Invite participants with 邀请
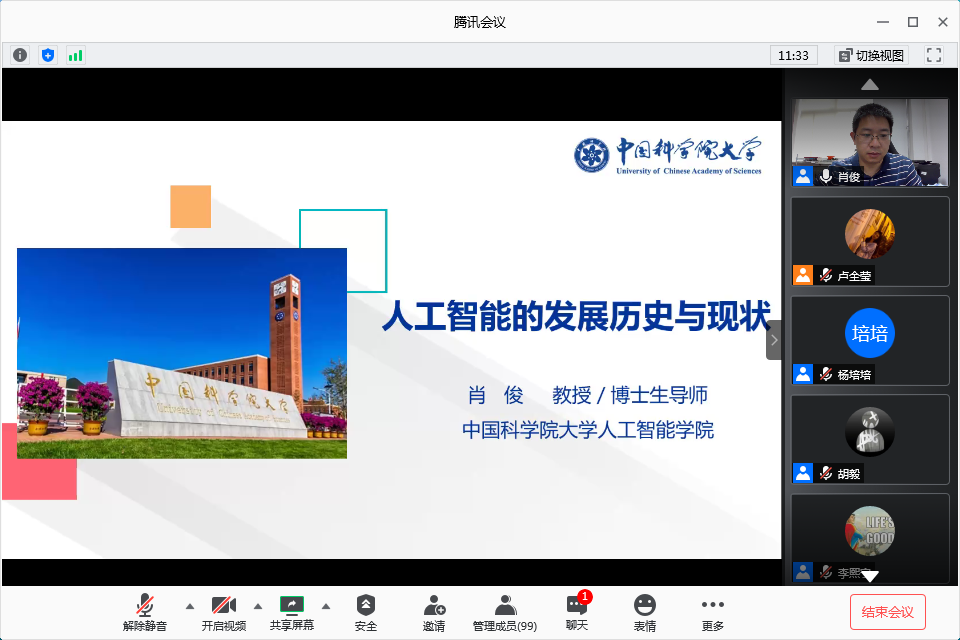Image resolution: width=960 pixels, height=640 pixels. pyautogui.click(x=434, y=612)
